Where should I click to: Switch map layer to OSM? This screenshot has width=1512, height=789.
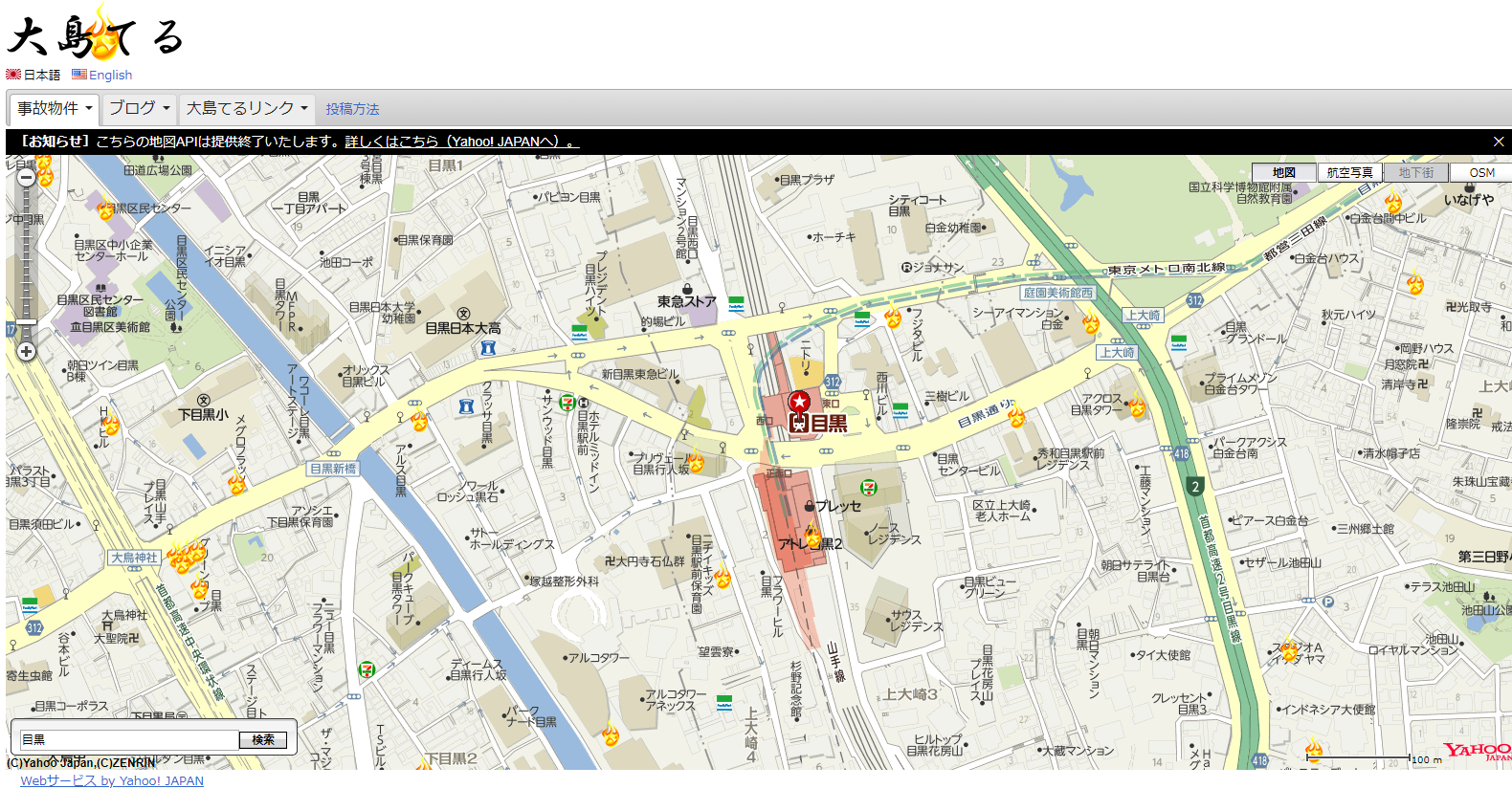tap(1480, 172)
